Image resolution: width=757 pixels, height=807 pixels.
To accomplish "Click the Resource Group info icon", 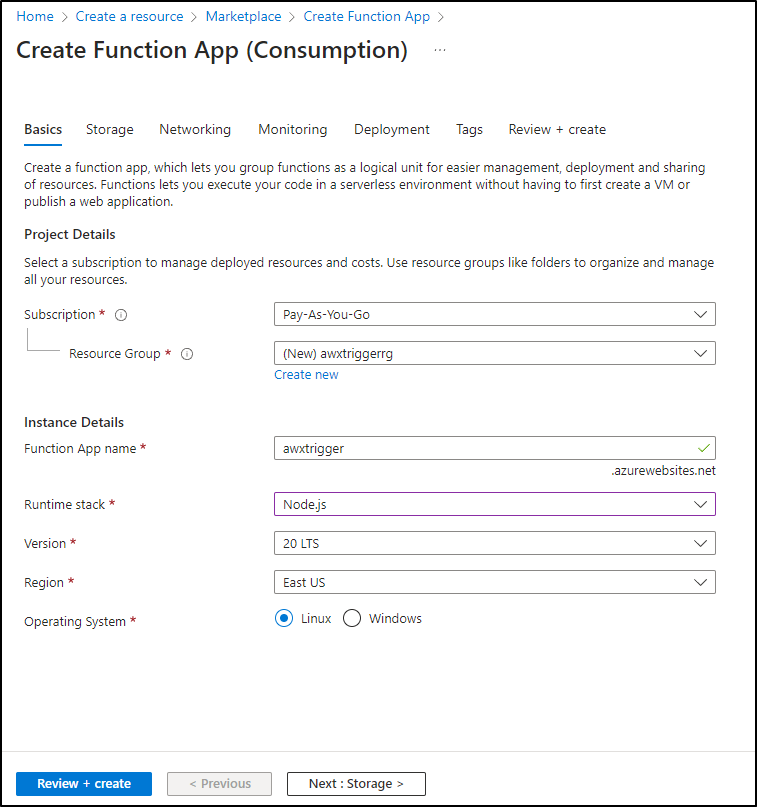I will point(187,354).
